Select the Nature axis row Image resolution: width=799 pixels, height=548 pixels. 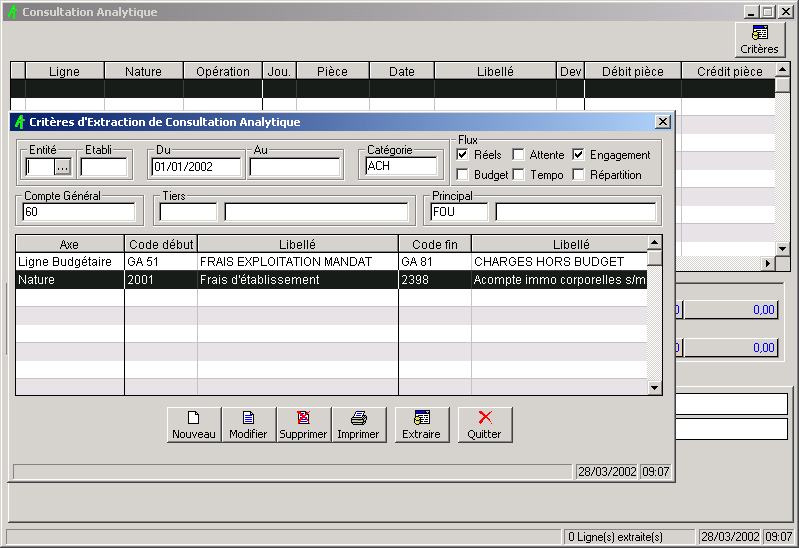[x=331, y=280]
